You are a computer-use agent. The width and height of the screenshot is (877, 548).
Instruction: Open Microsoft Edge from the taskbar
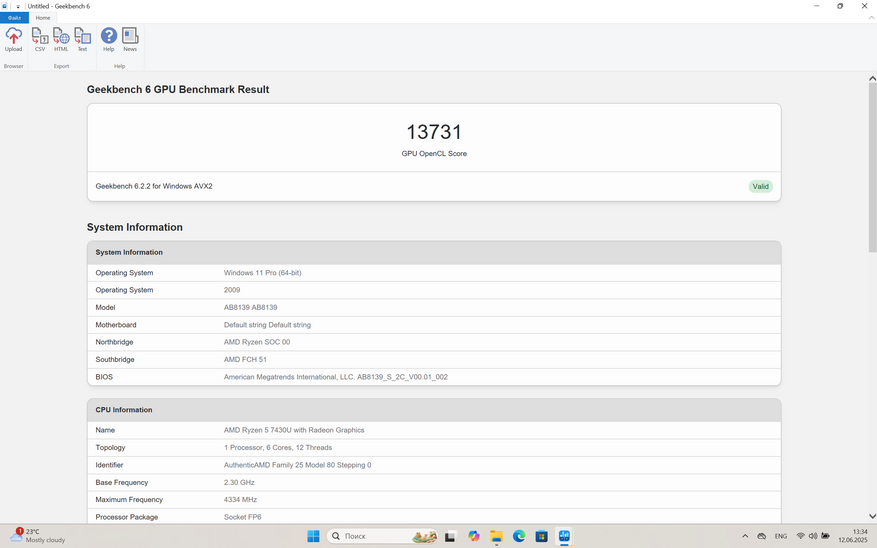coord(519,537)
